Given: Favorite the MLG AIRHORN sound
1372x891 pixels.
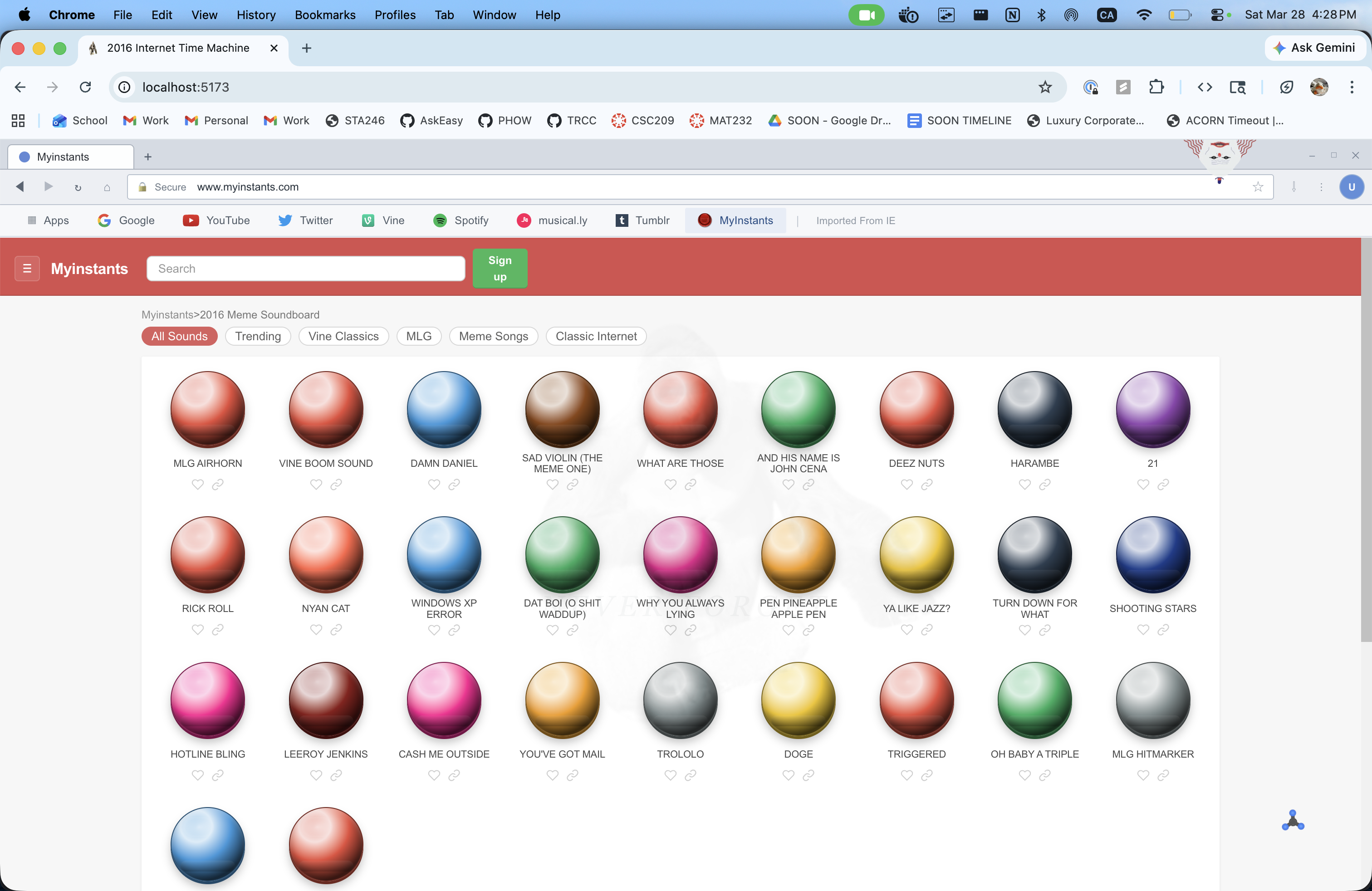Looking at the screenshot, I should 198,484.
